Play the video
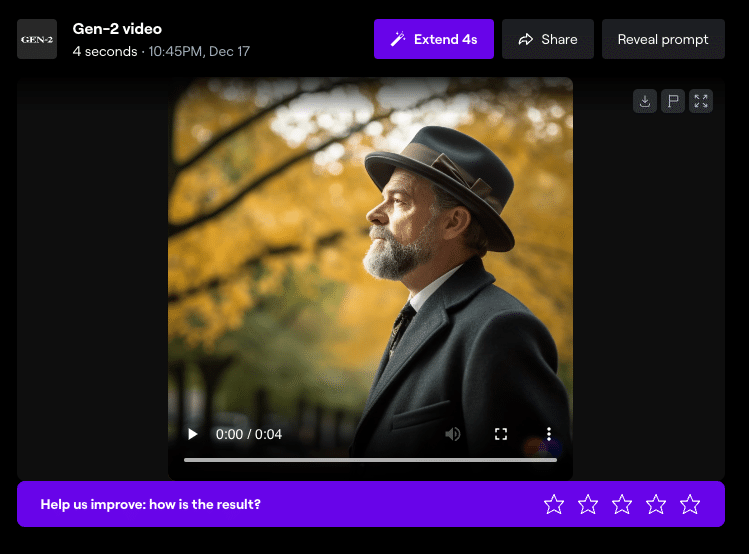Image resolution: width=749 pixels, height=554 pixels. point(193,434)
